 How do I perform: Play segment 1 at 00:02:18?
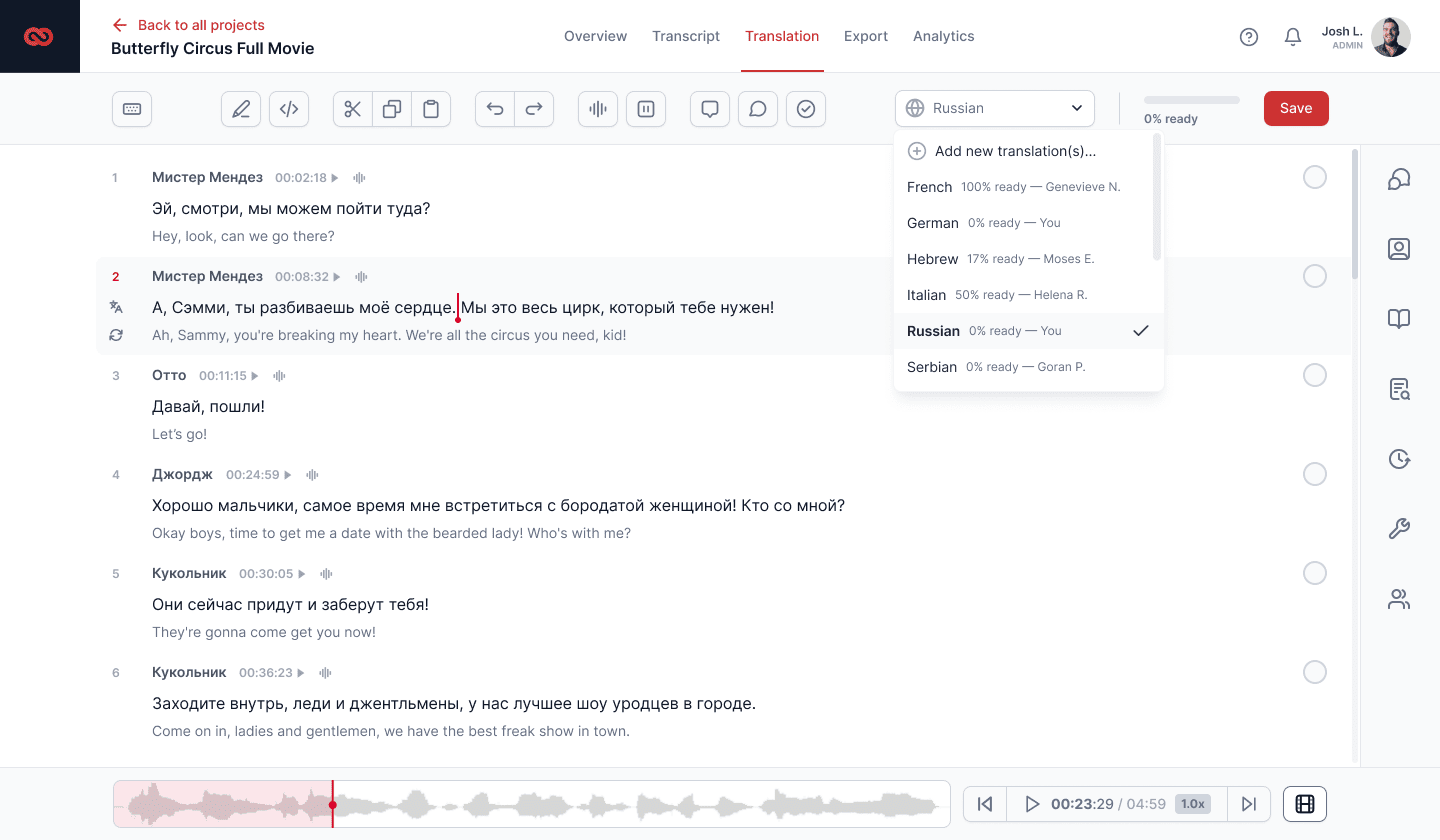[x=335, y=178]
